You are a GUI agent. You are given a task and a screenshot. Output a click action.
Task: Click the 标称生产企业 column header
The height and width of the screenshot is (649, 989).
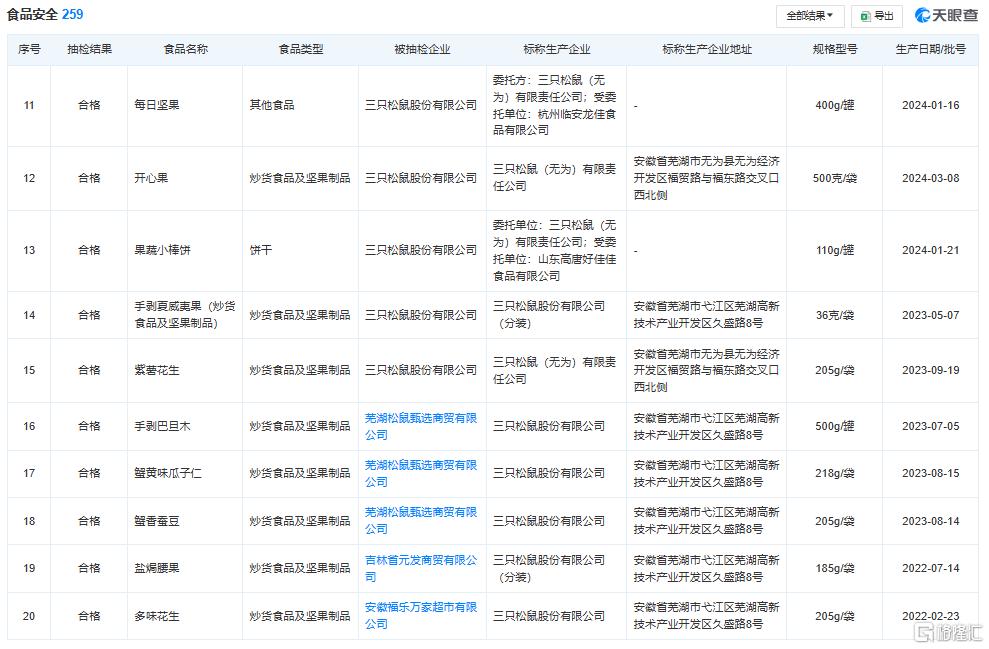(556, 49)
